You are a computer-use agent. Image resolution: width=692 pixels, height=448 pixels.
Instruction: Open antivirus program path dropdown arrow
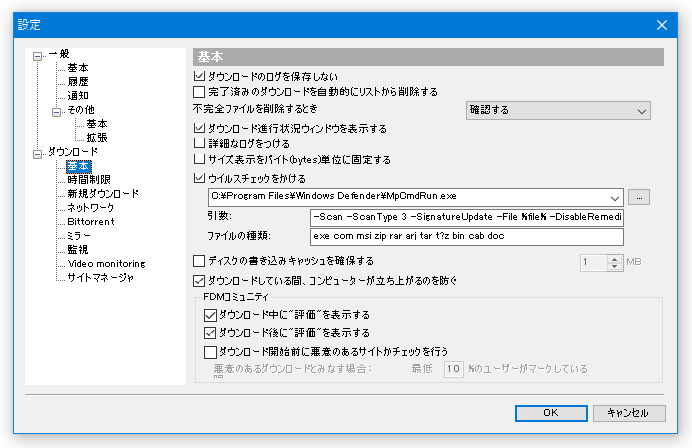tap(614, 198)
